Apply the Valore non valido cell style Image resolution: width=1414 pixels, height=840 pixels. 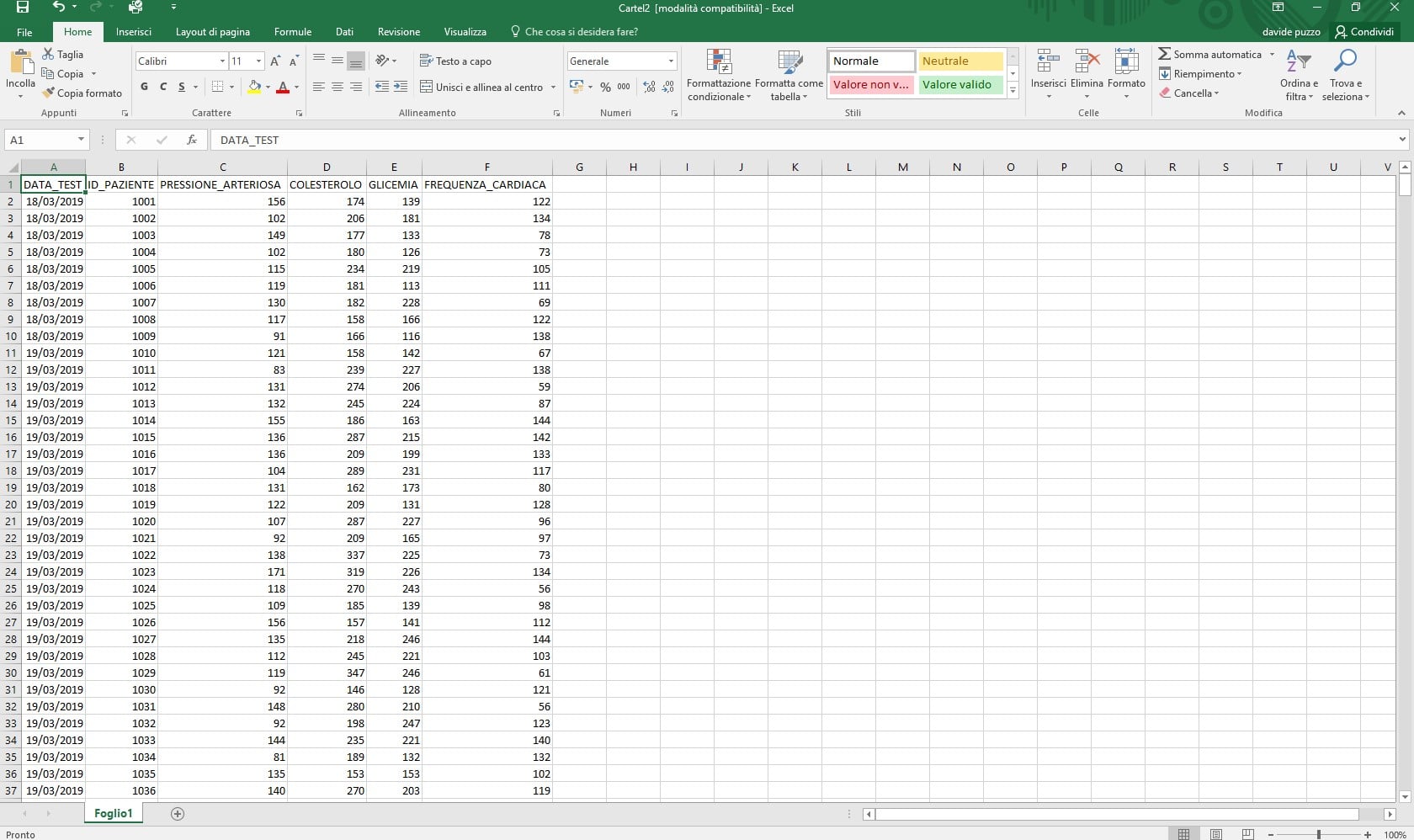(x=872, y=84)
